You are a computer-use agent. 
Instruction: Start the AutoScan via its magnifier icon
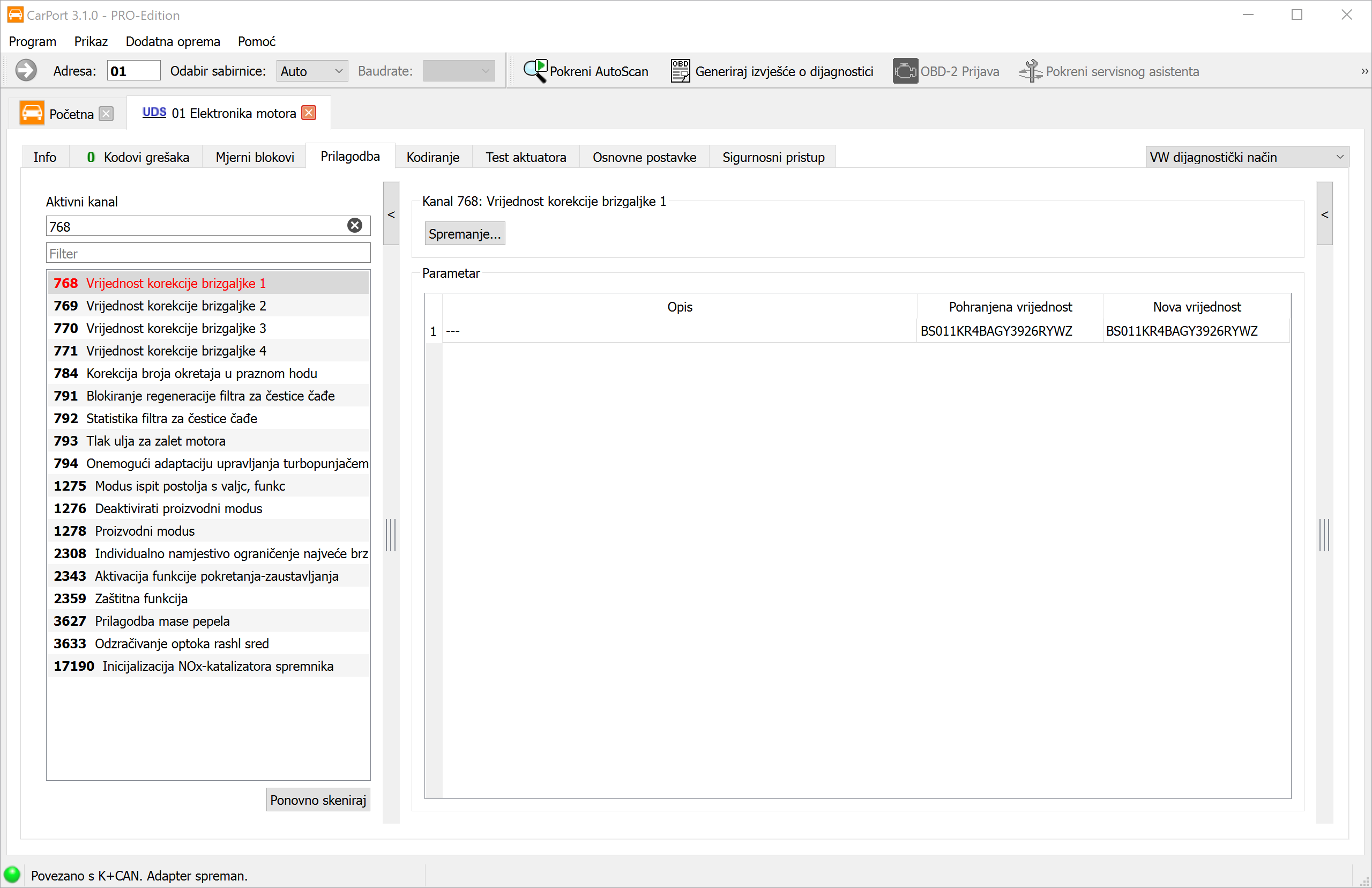tap(535, 71)
